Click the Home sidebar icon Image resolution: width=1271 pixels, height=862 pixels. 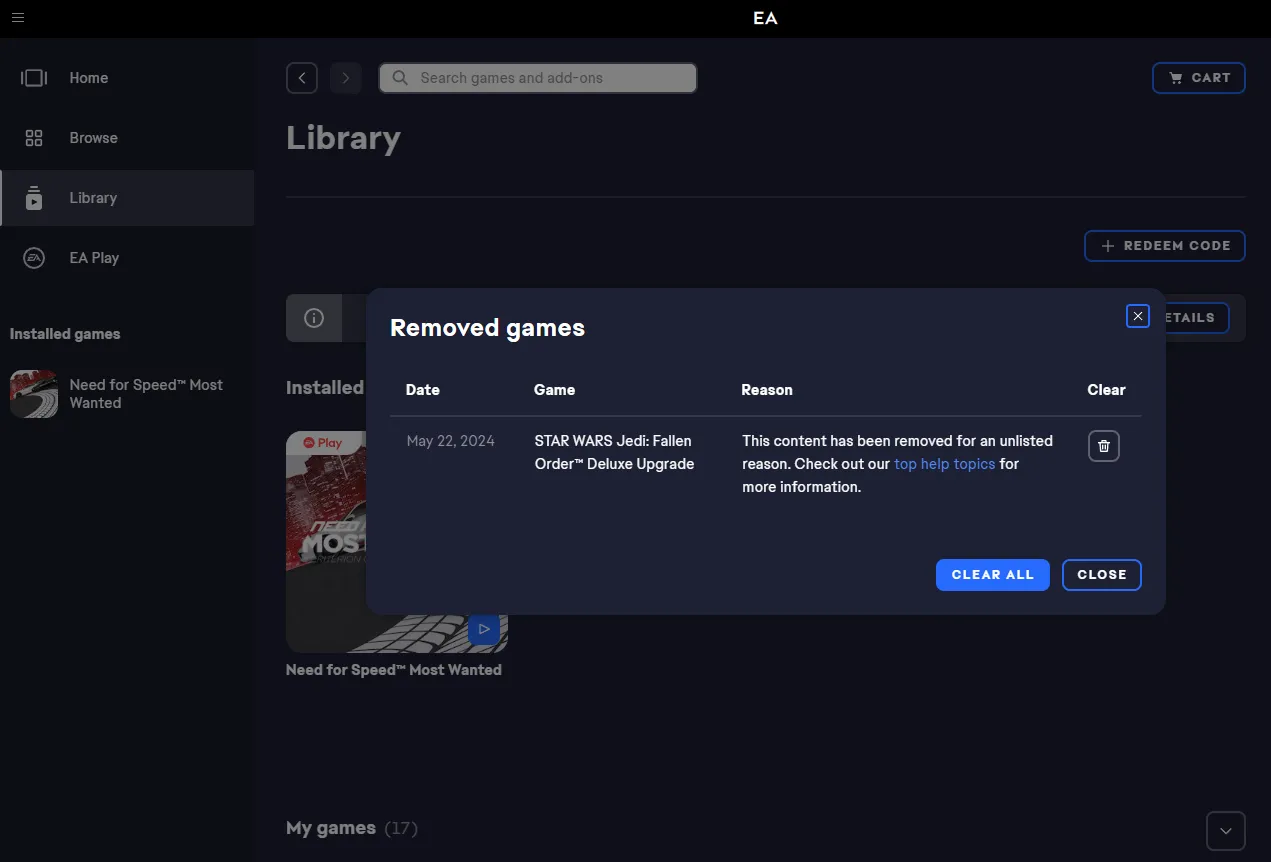[x=34, y=78]
